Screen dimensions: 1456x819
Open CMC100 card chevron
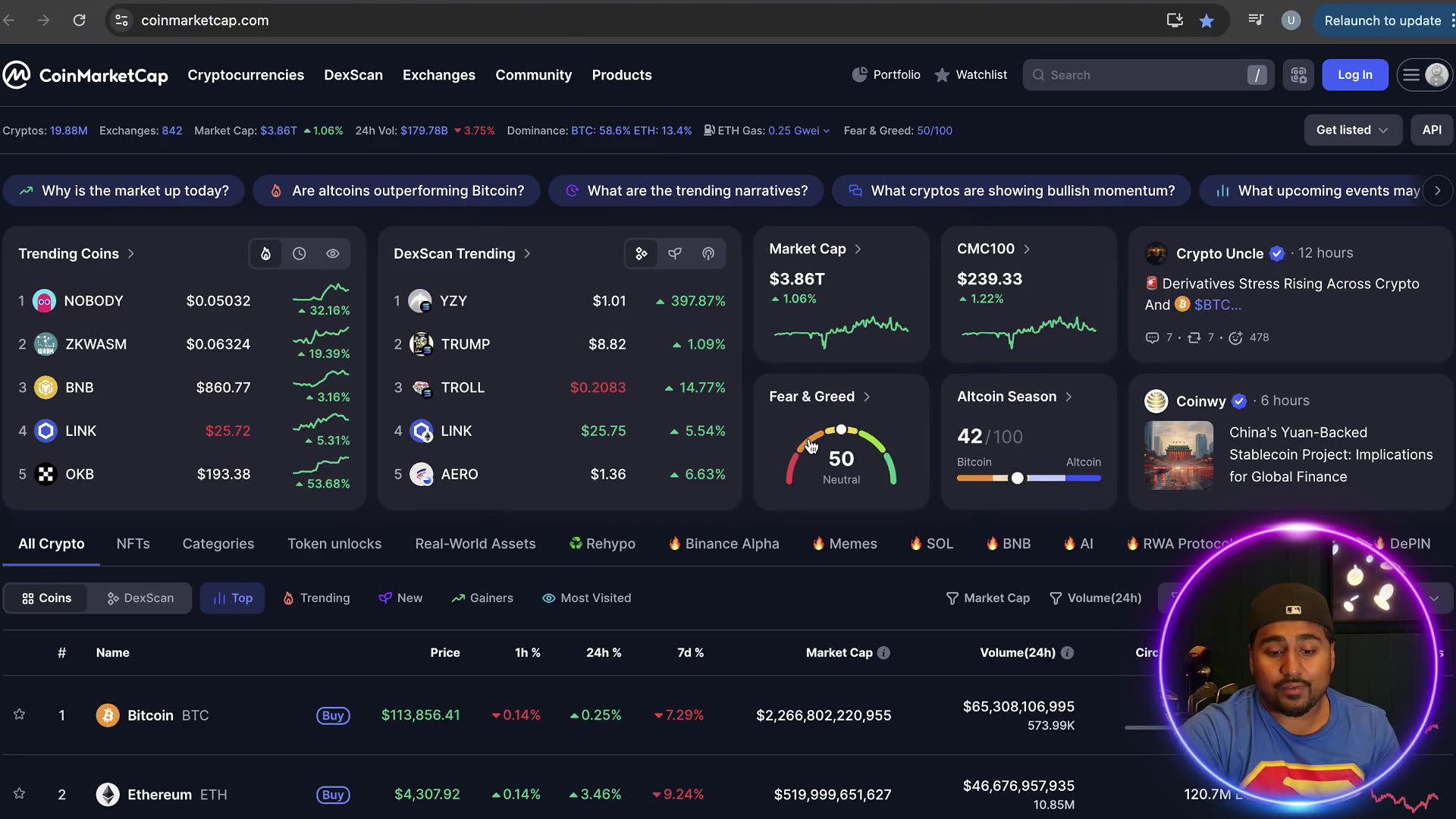[1026, 249]
